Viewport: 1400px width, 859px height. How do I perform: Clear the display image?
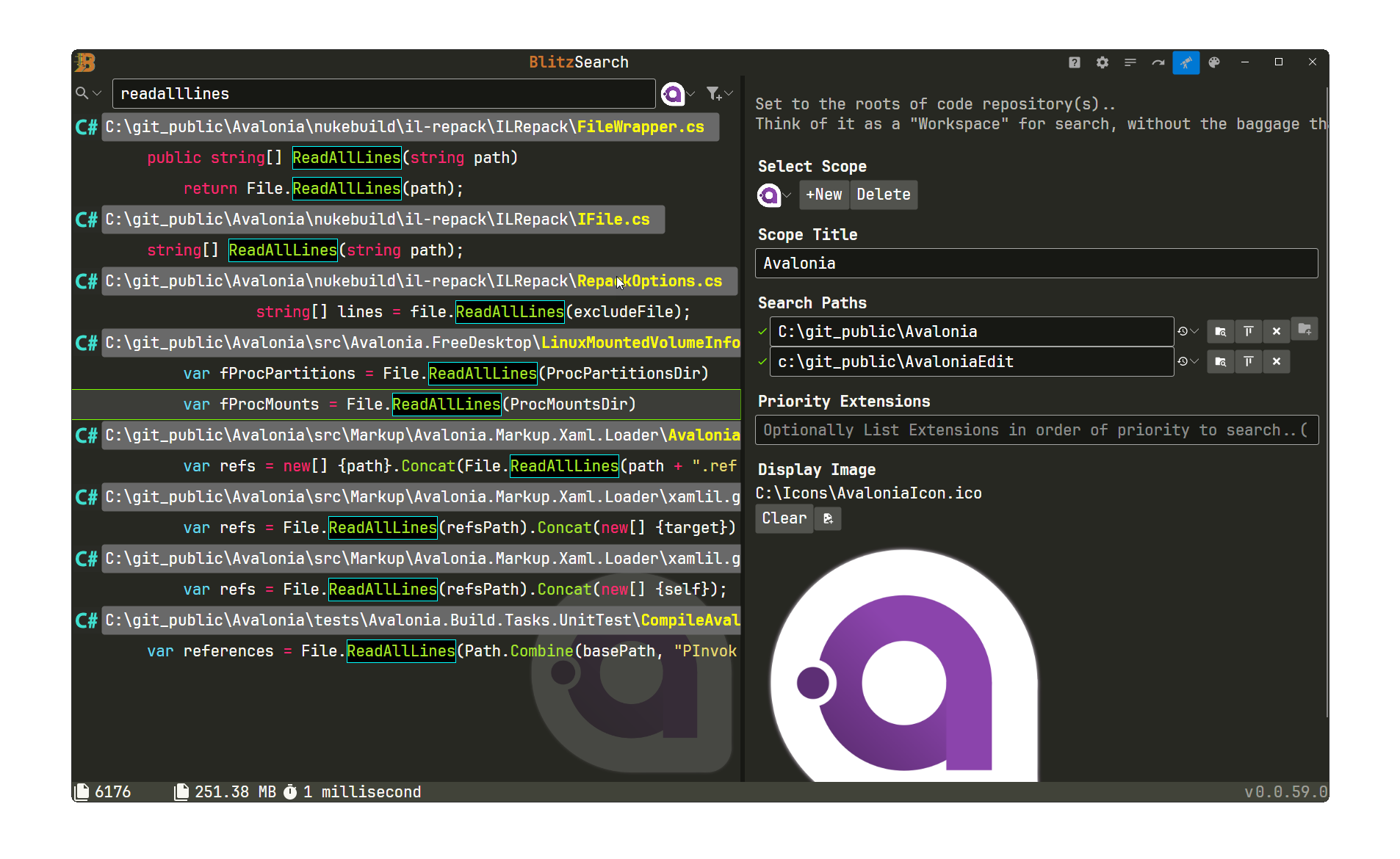[784, 519]
